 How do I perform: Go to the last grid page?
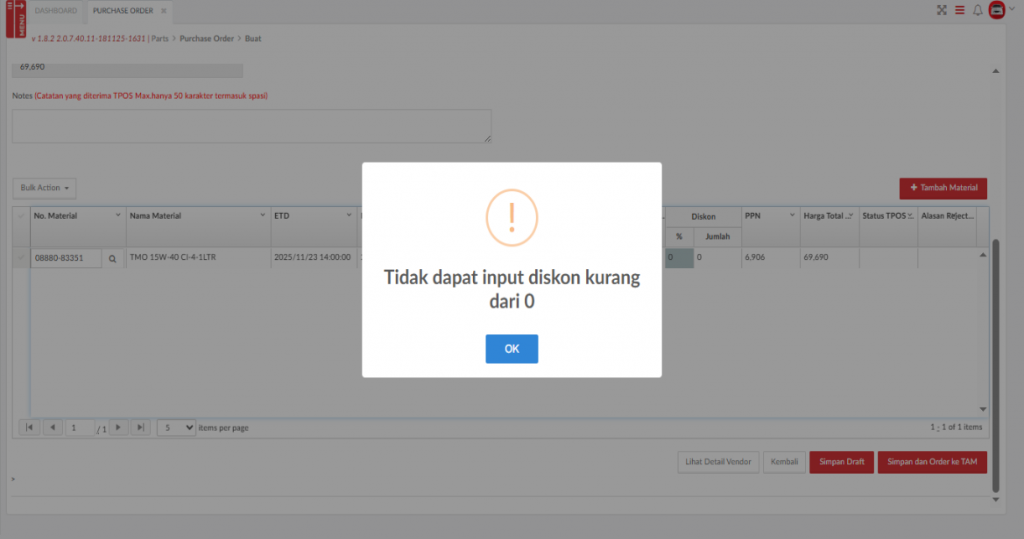(x=141, y=427)
